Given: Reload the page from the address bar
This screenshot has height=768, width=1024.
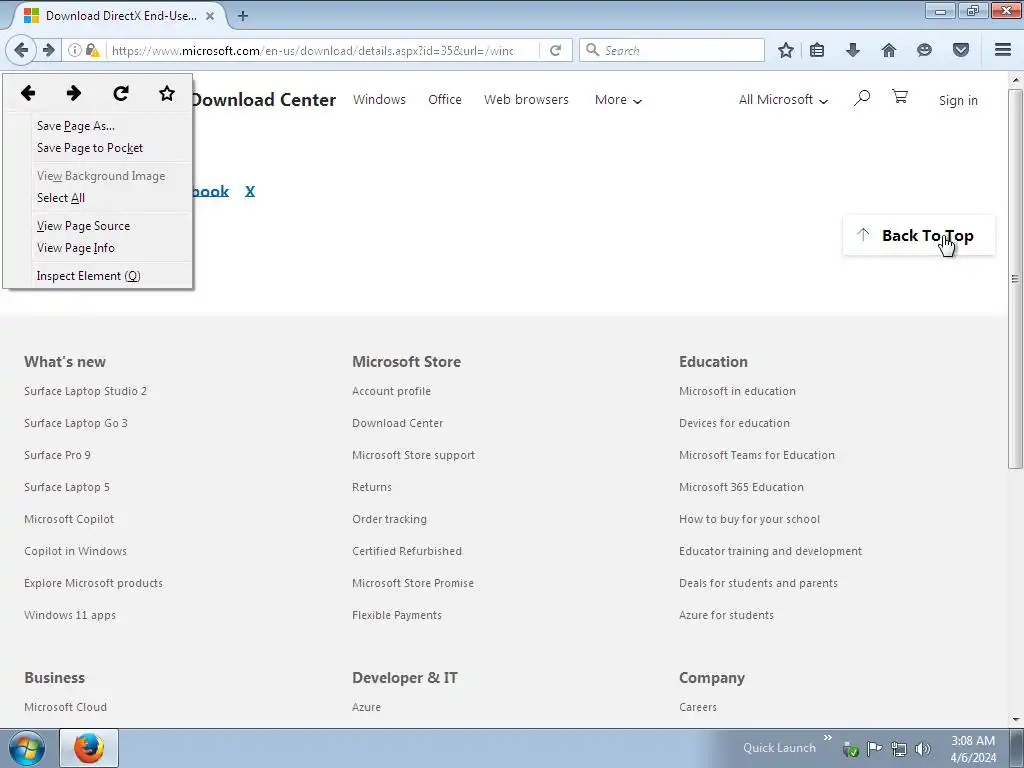Looking at the screenshot, I should (x=556, y=50).
